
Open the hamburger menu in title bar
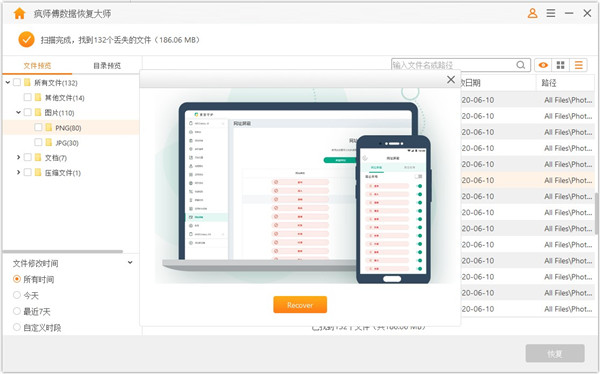(551, 13)
